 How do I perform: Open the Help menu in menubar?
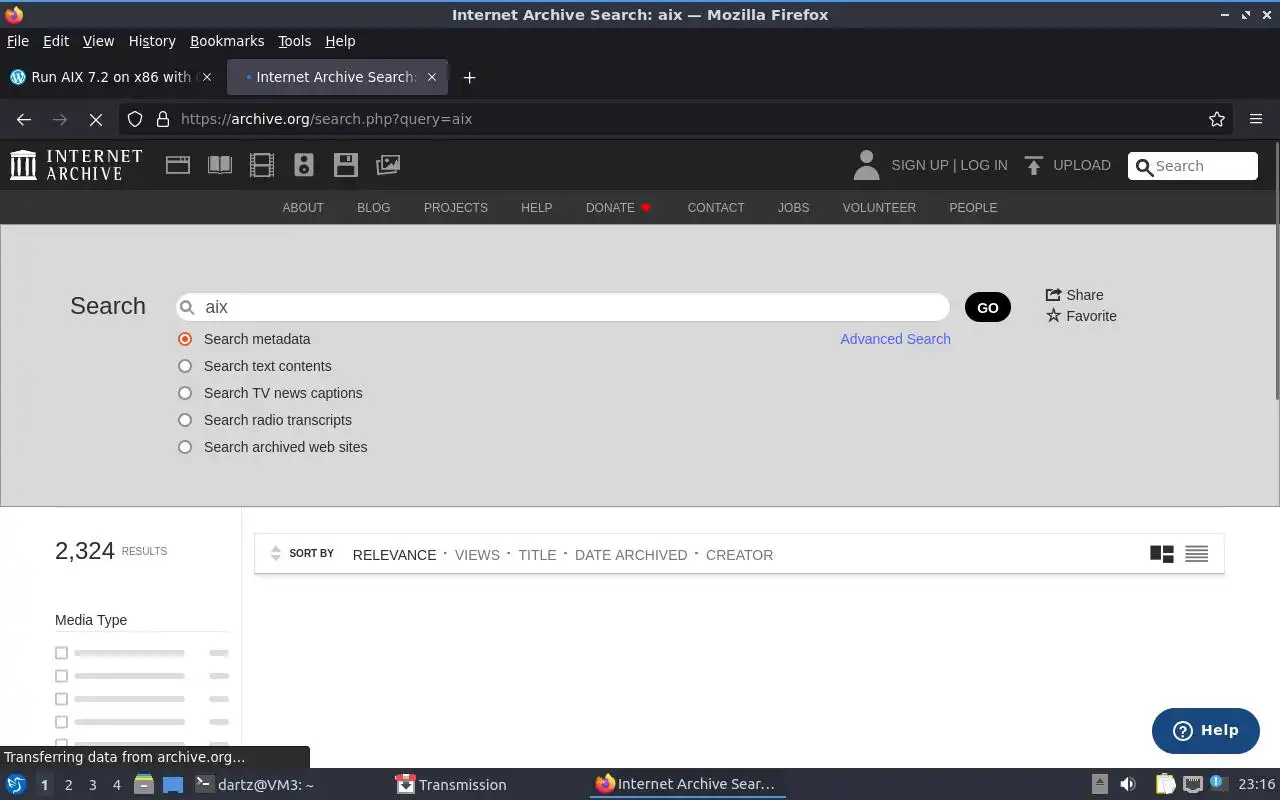click(340, 41)
